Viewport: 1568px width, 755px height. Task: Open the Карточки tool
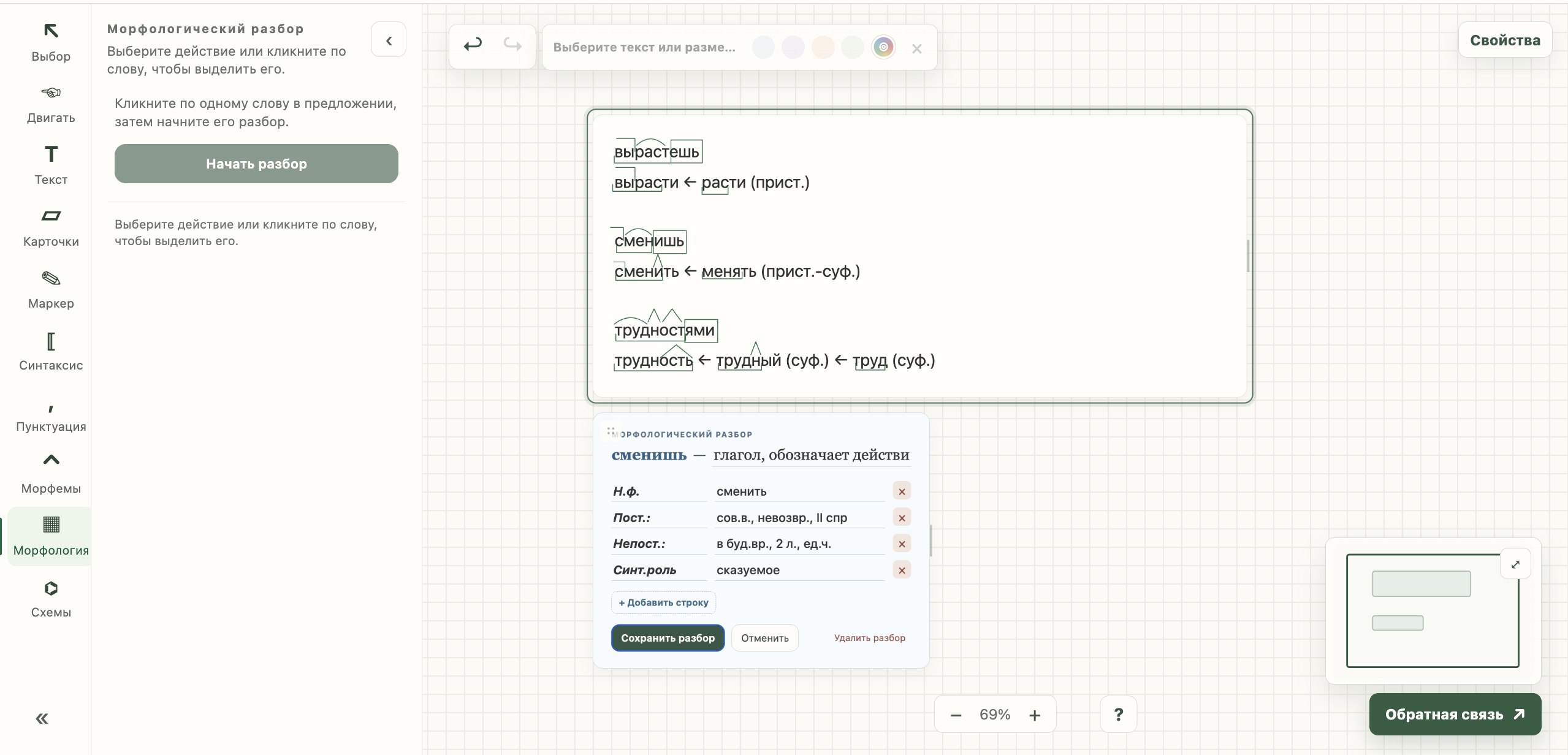pos(51,227)
